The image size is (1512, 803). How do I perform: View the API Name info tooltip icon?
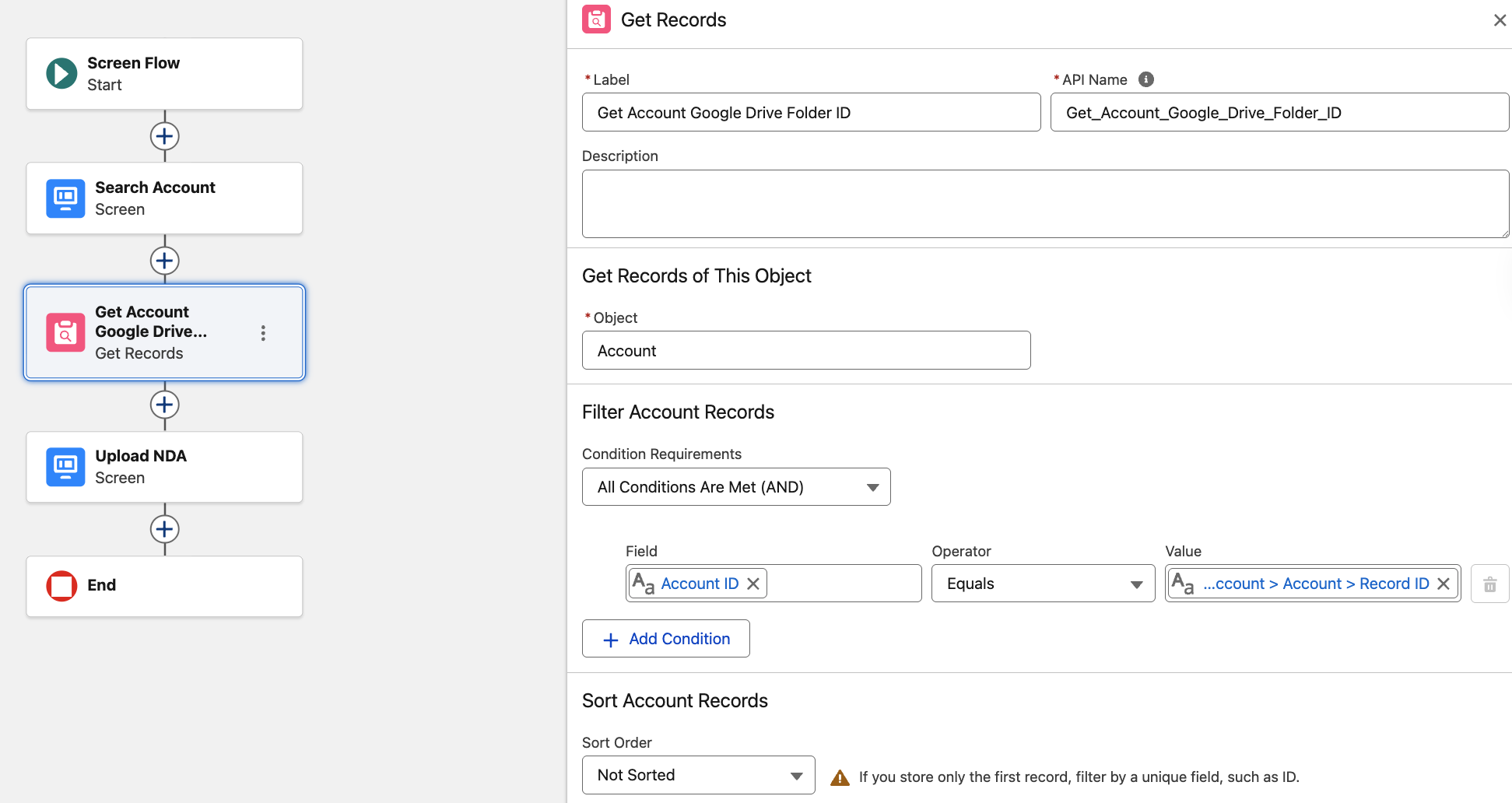tap(1145, 79)
